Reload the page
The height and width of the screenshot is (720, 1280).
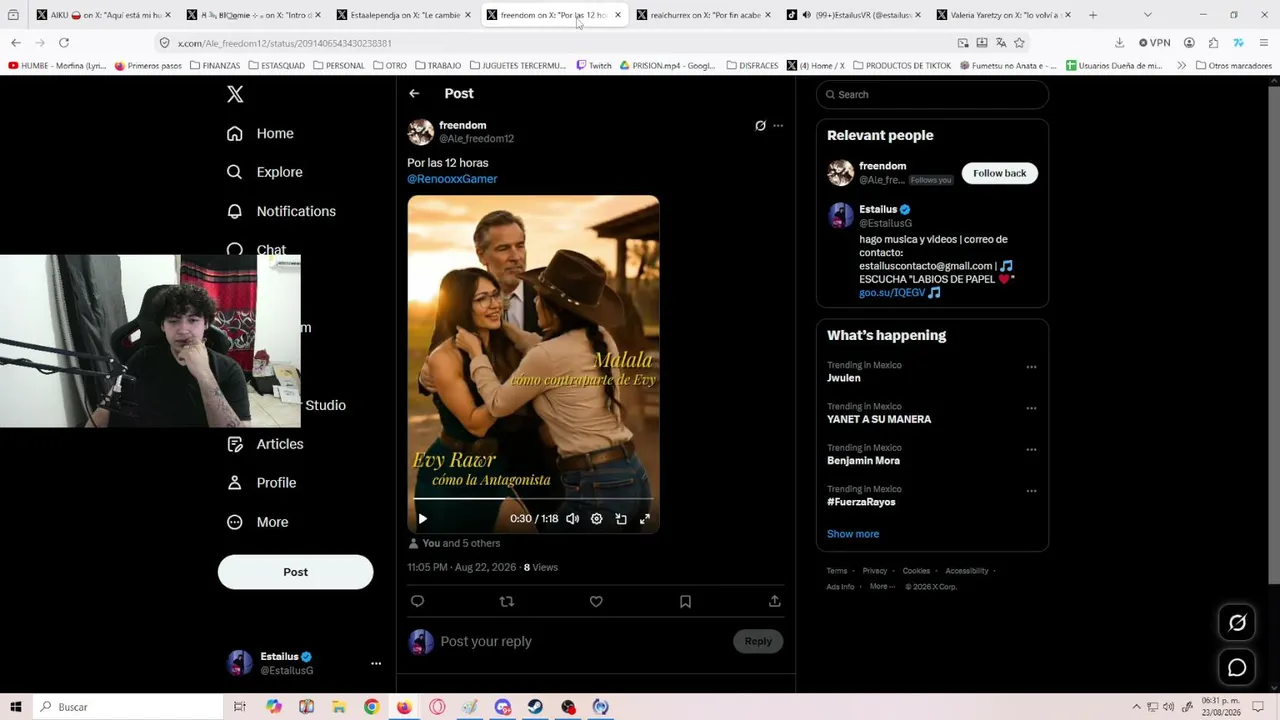coord(64,43)
